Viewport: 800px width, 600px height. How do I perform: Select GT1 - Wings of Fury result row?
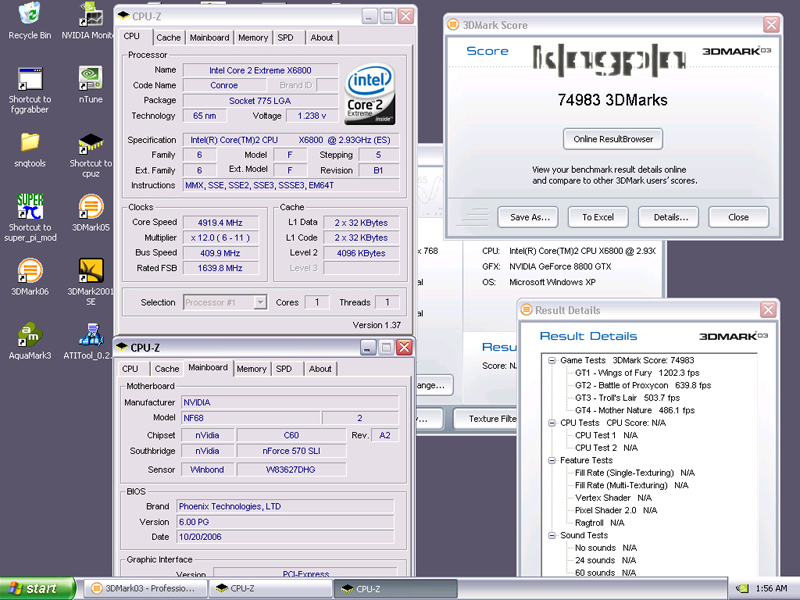tap(637, 373)
